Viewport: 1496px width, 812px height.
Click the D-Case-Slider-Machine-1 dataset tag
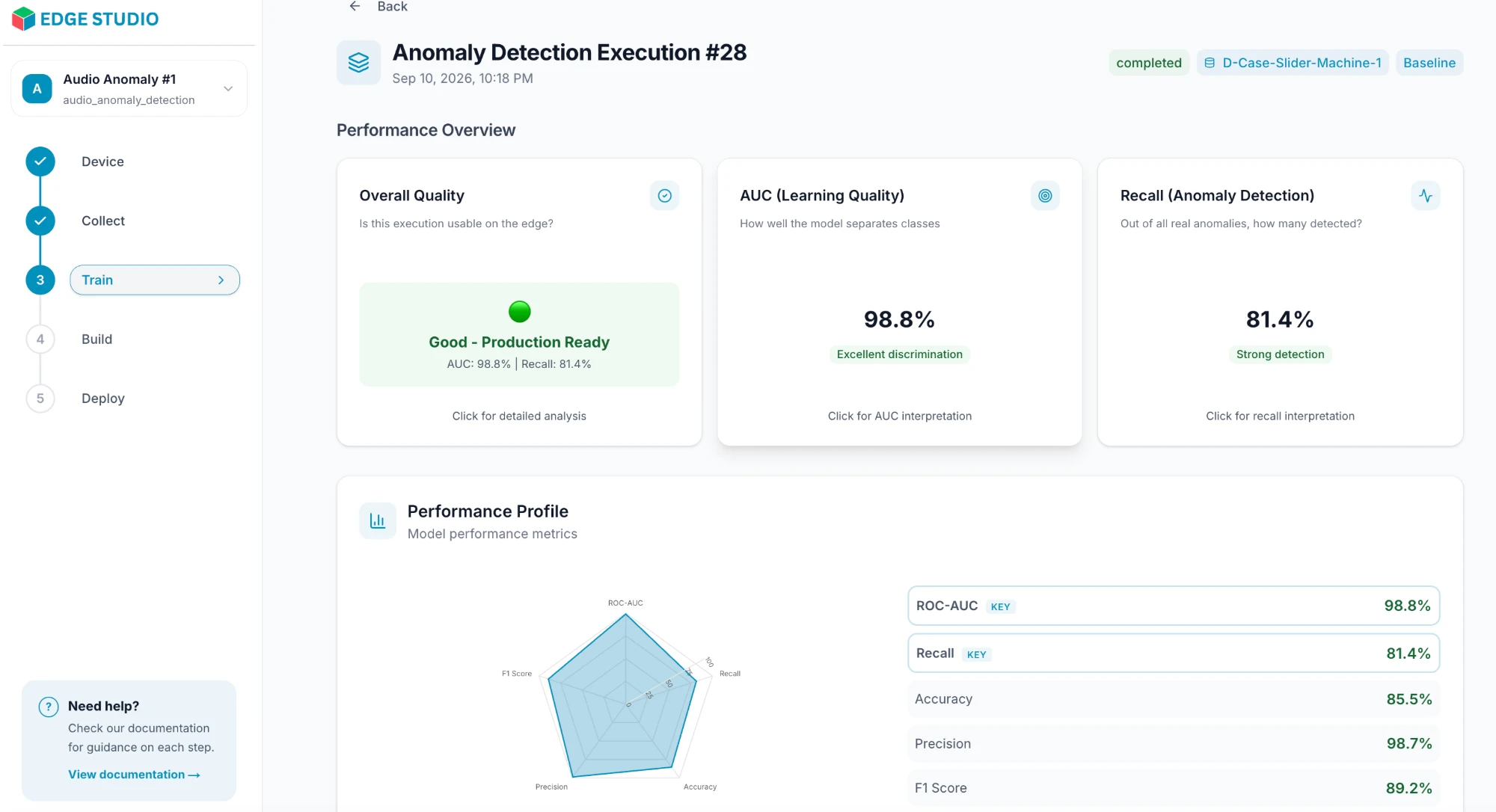(1293, 63)
